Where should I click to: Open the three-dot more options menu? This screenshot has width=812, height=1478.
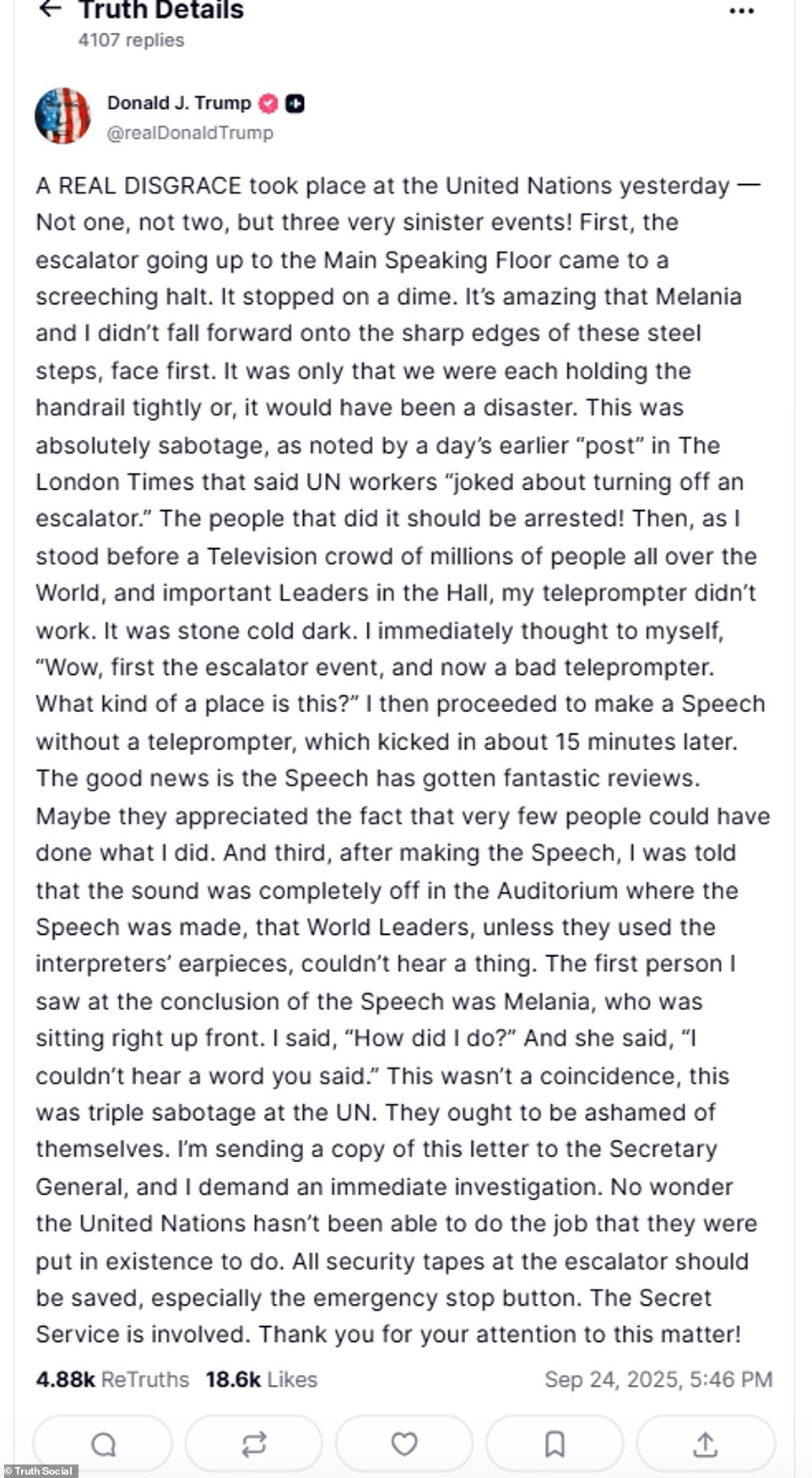pyautogui.click(x=741, y=11)
